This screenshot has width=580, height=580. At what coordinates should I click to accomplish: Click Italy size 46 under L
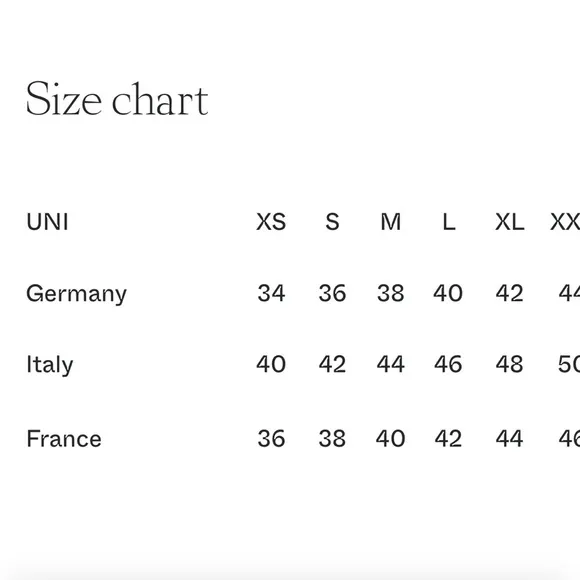tap(448, 364)
